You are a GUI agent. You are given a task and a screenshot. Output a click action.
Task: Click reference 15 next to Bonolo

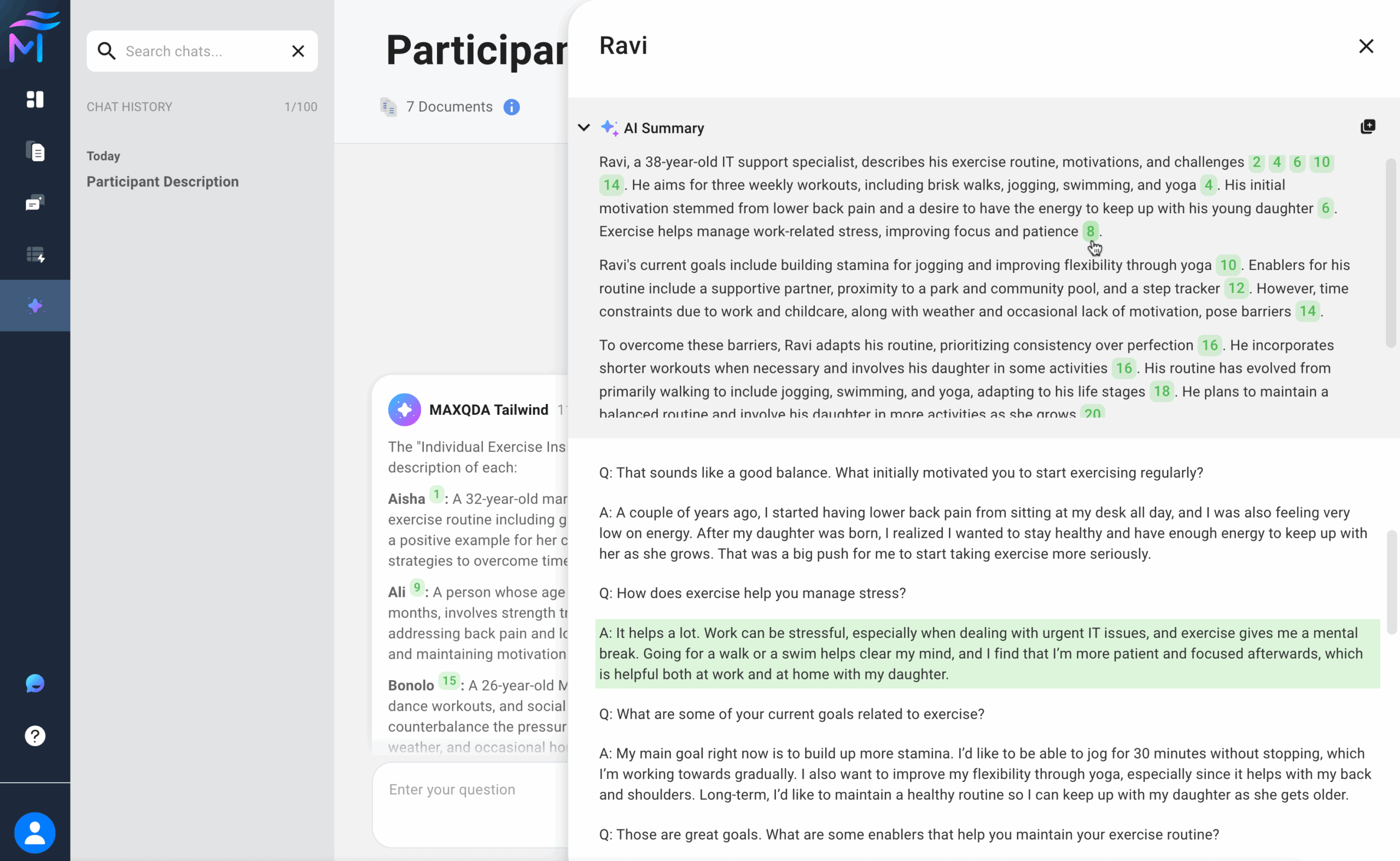[450, 681]
